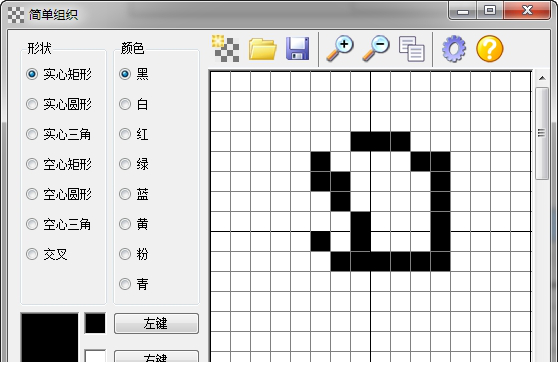558x376 pixels.
Task: Choose the 青 color radio button
Action: (133, 284)
